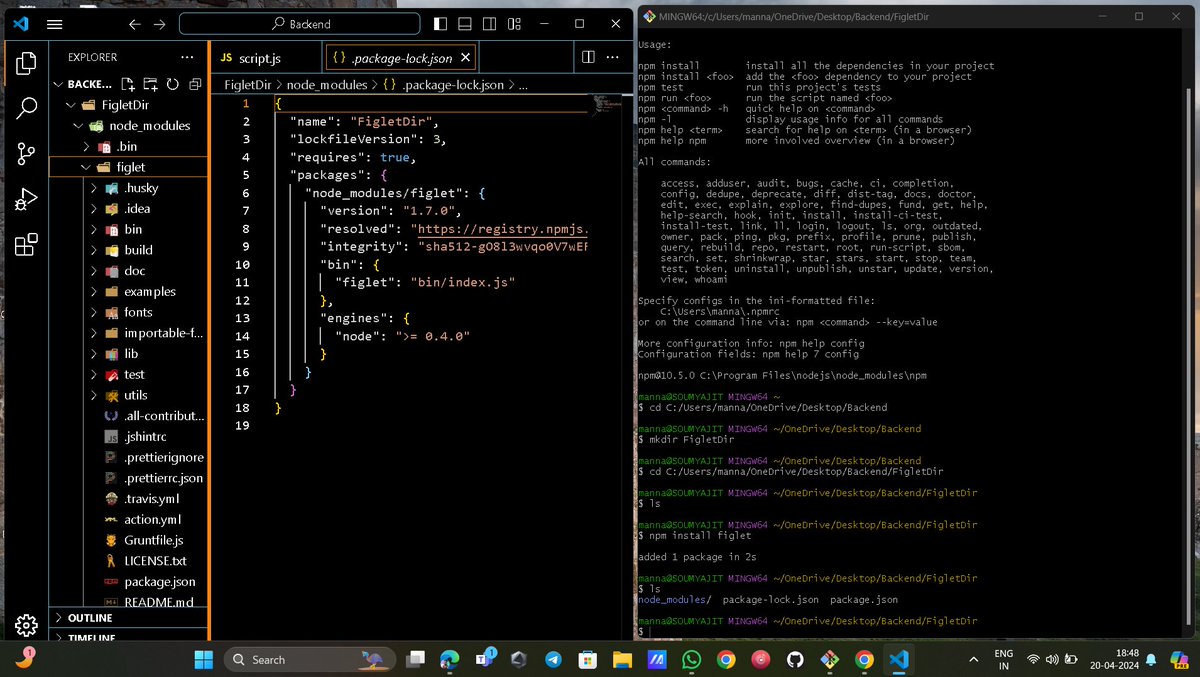Click the editor minimap preview

click(x=608, y=106)
